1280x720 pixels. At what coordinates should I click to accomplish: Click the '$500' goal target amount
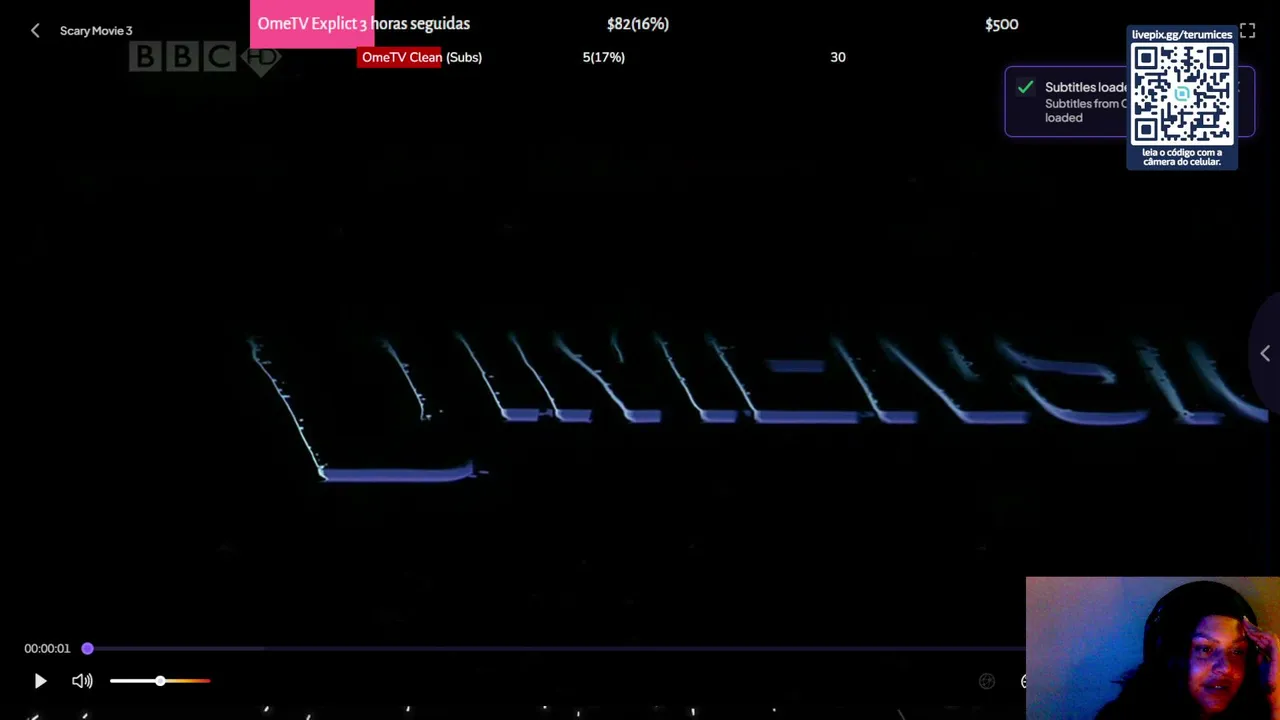pos(1001,24)
